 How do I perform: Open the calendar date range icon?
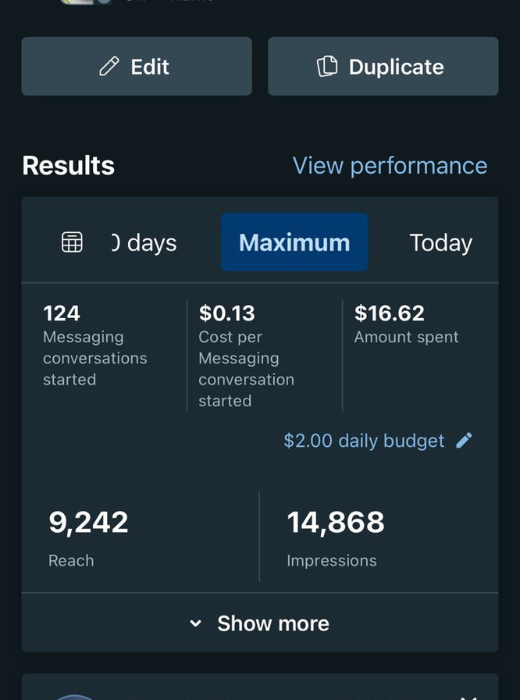72,242
